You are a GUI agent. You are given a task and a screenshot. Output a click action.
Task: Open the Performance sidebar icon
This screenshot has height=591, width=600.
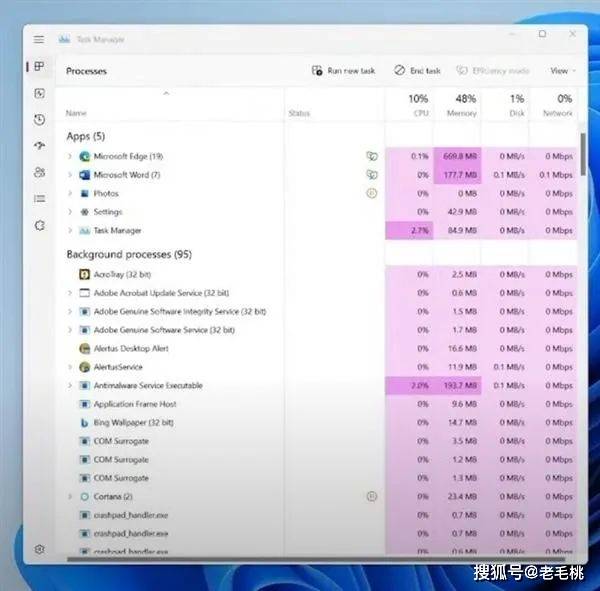39,93
